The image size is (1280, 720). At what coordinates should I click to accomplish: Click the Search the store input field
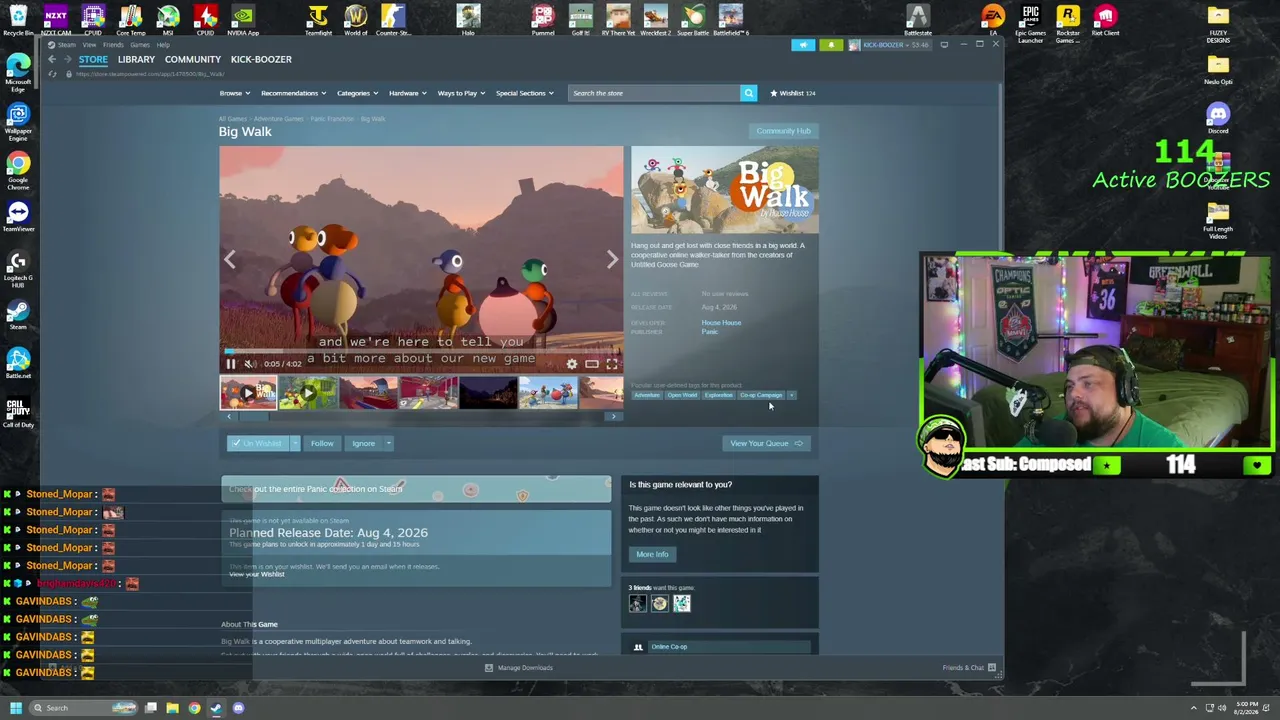coord(654,93)
